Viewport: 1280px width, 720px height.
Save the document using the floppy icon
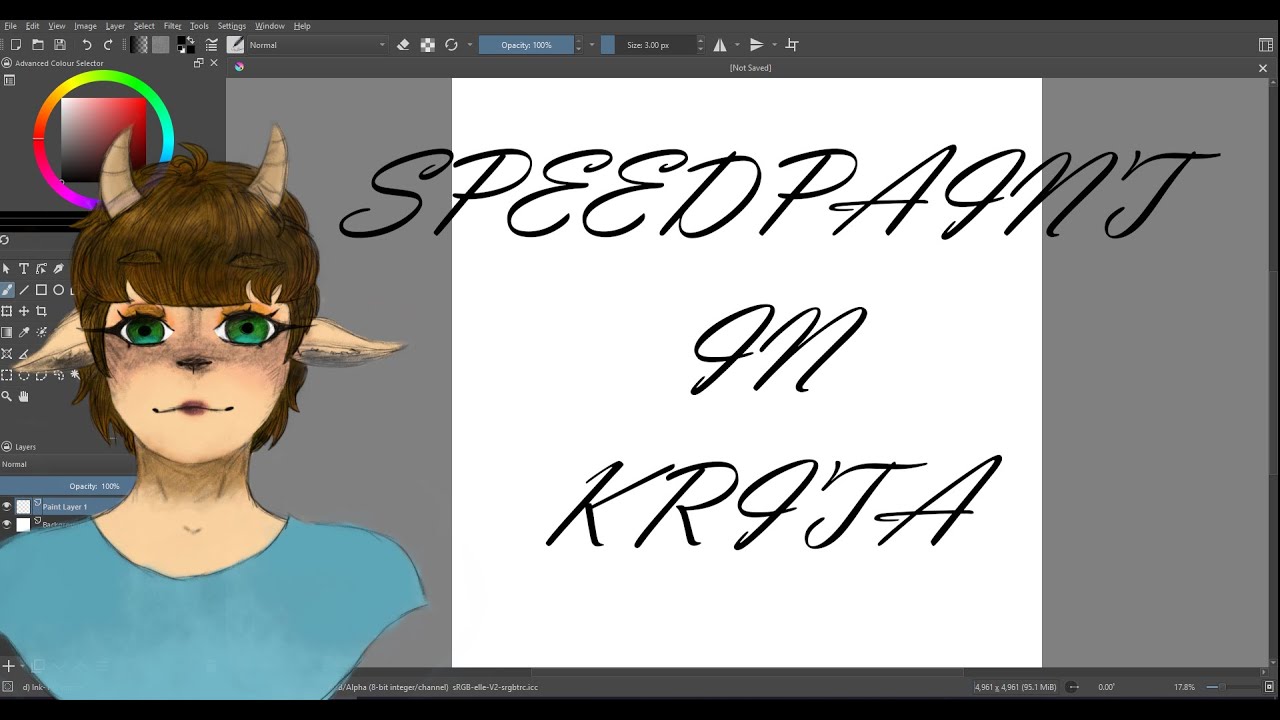[60, 45]
